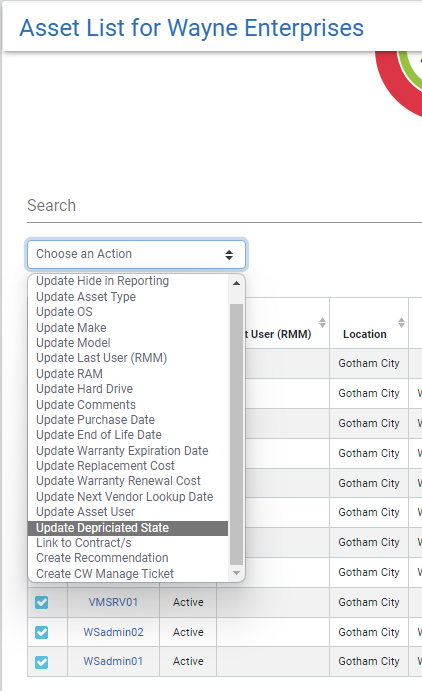
Task: Select Update Asset Type option
Action: point(128,297)
